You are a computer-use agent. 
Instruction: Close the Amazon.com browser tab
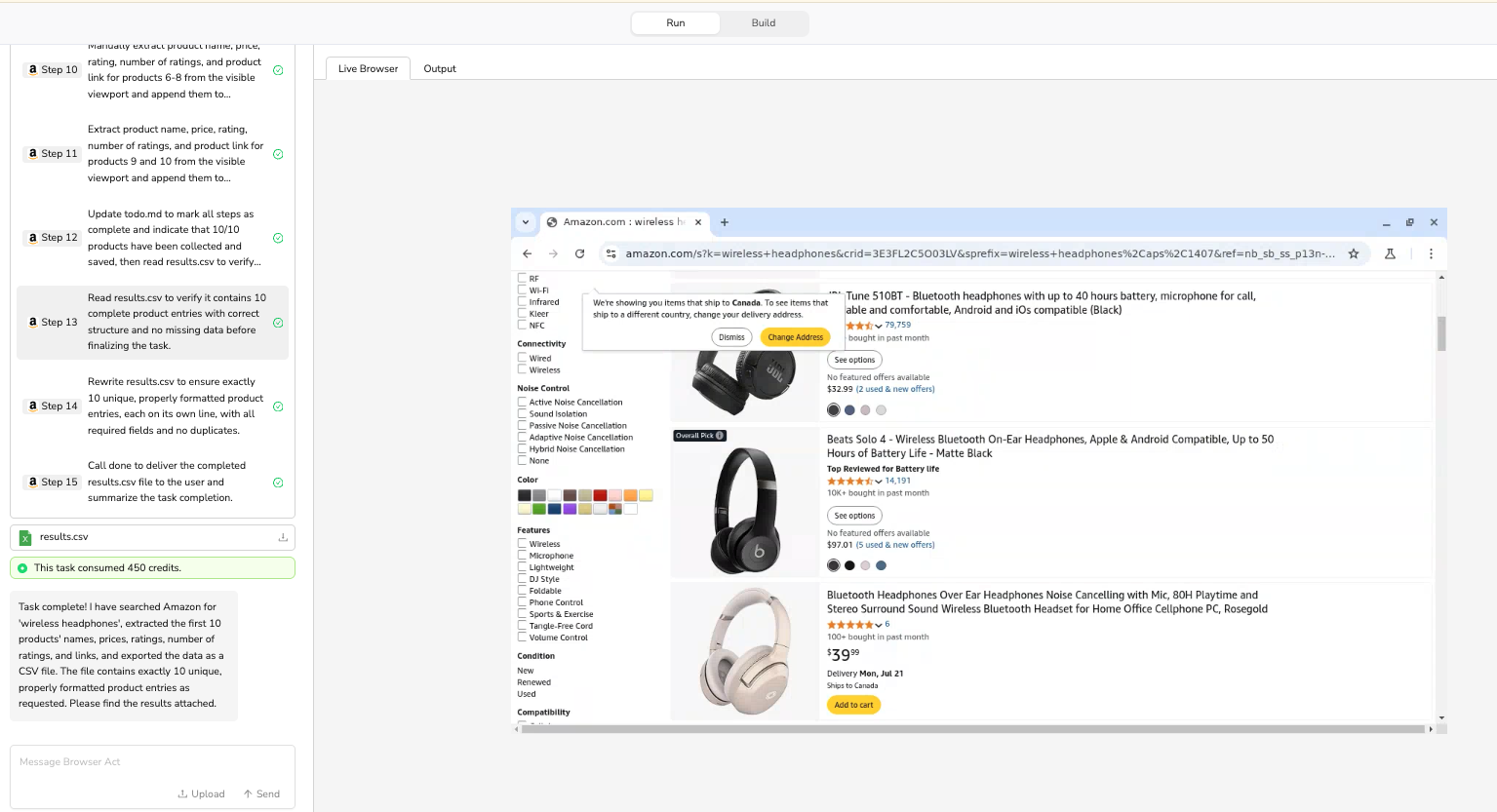[698, 222]
